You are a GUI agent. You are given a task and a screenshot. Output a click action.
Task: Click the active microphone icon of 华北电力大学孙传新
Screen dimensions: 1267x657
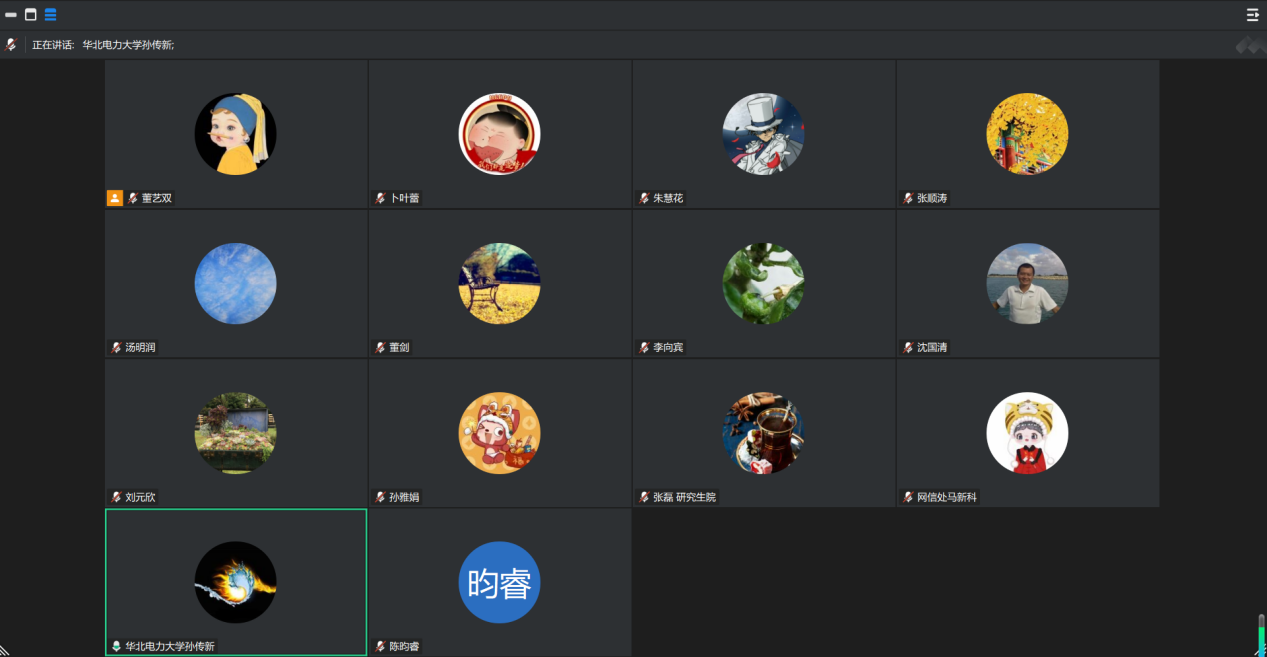click(116, 646)
